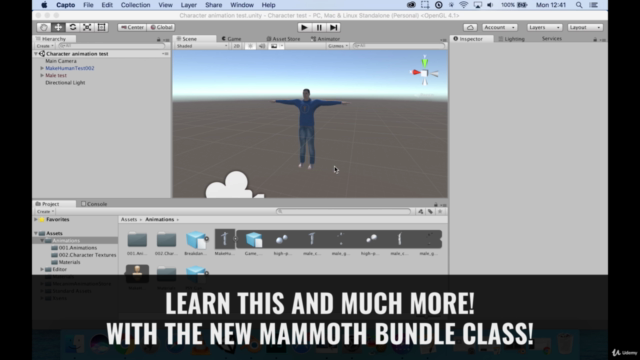Switch to the Console tab

[x=94, y=204]
